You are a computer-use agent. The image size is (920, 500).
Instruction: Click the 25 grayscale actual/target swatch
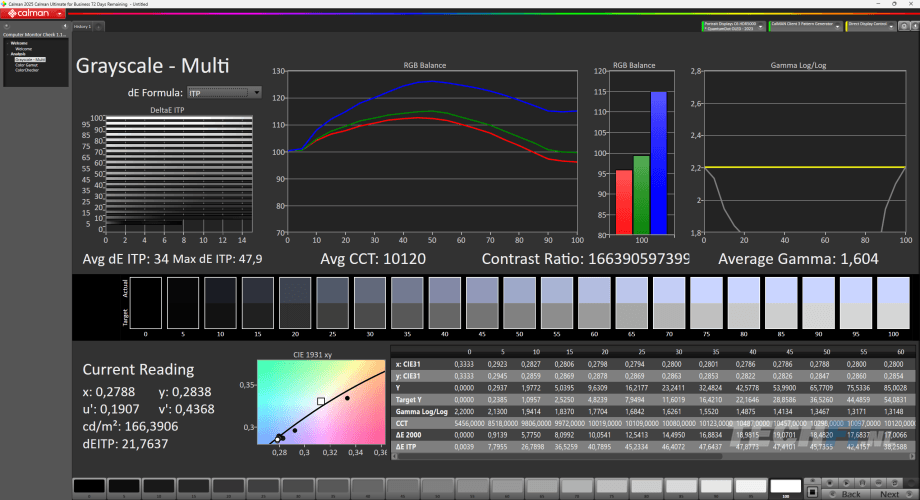point(332,303)
